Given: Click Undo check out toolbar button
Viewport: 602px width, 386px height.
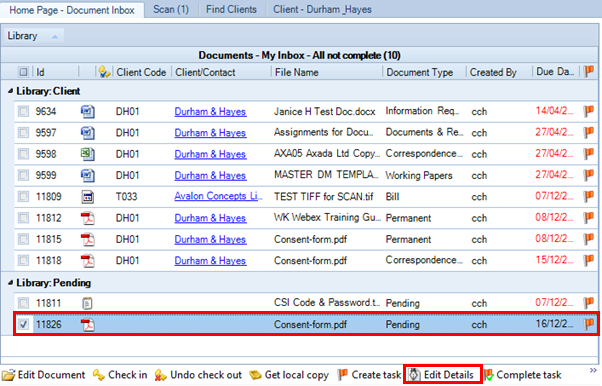Looking at the screenshot, I should [x=198, y=375].
